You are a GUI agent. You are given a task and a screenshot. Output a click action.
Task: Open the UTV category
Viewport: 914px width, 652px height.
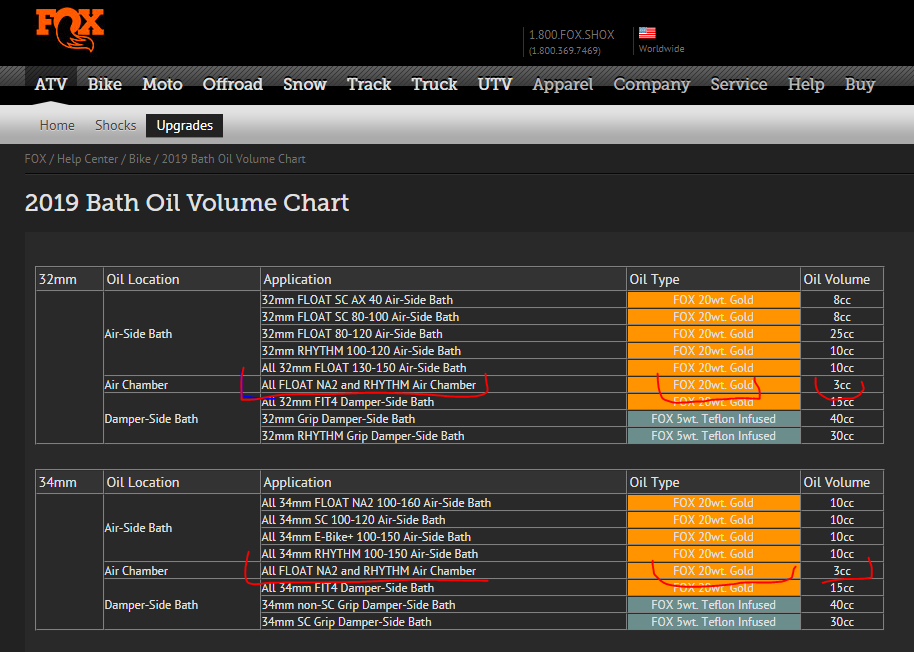point(494,84)
